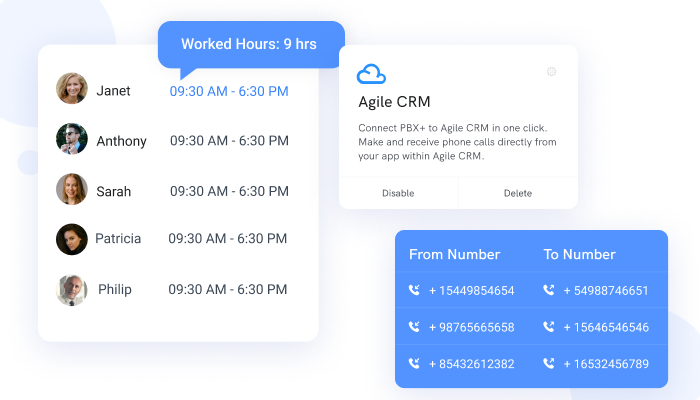Select from number + 15449854654
Image resolution: width=700 pixels, height=400 pixels.
click(x=471, y=291)
